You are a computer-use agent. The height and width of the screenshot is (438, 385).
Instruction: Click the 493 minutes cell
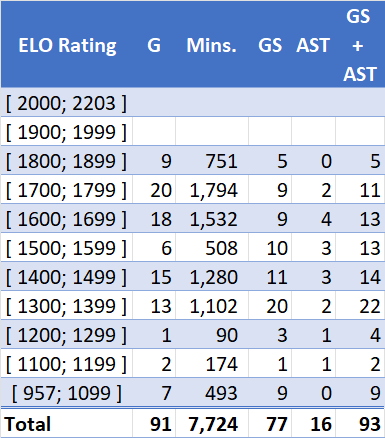coord(212,393)
